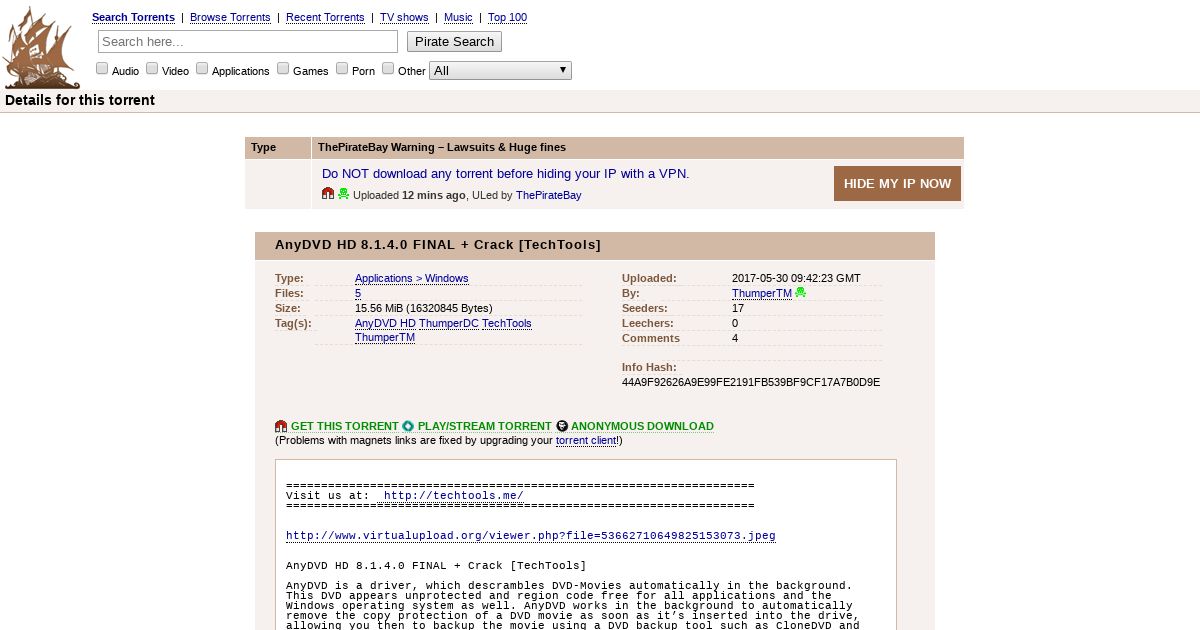This screenshot has width=1200, height=630.
Task: Open the AnyDVD HD tag
Action: click(385, 323)
